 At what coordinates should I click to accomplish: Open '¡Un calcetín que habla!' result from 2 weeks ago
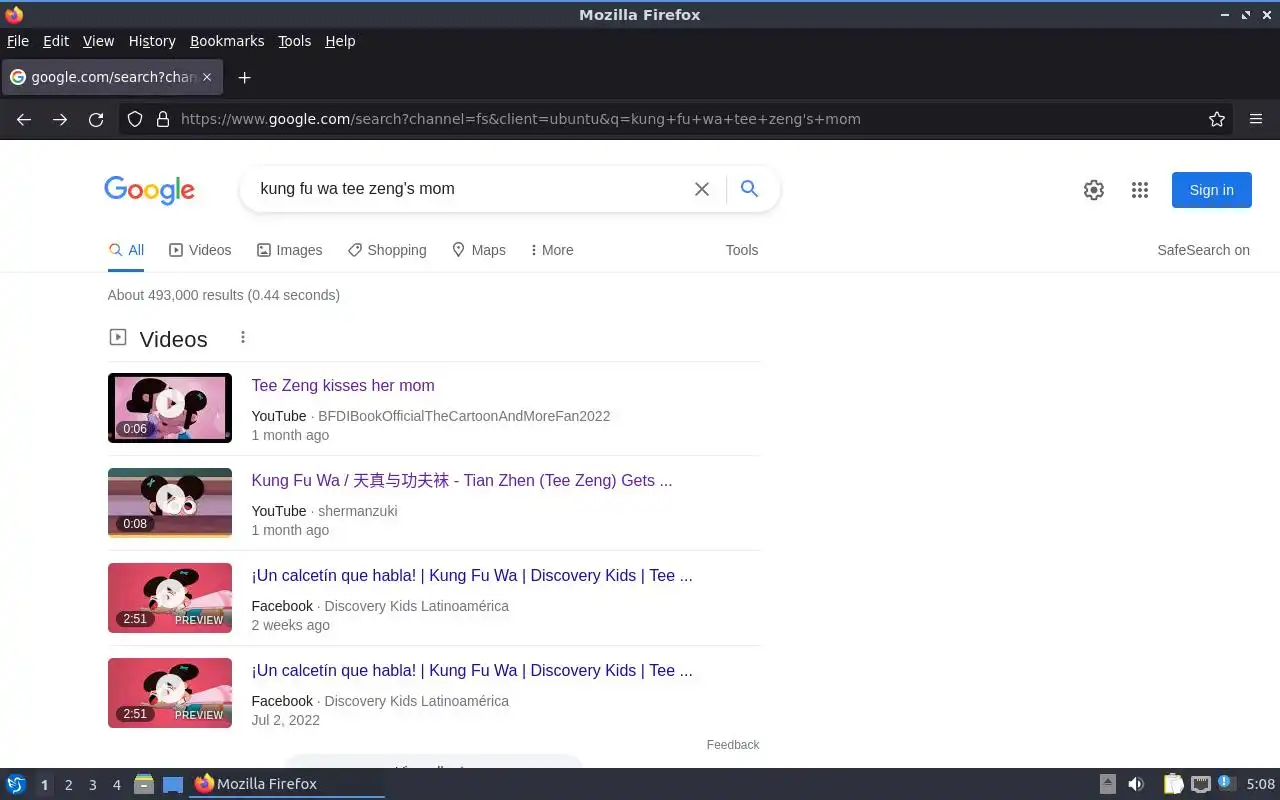pos(472,575)
